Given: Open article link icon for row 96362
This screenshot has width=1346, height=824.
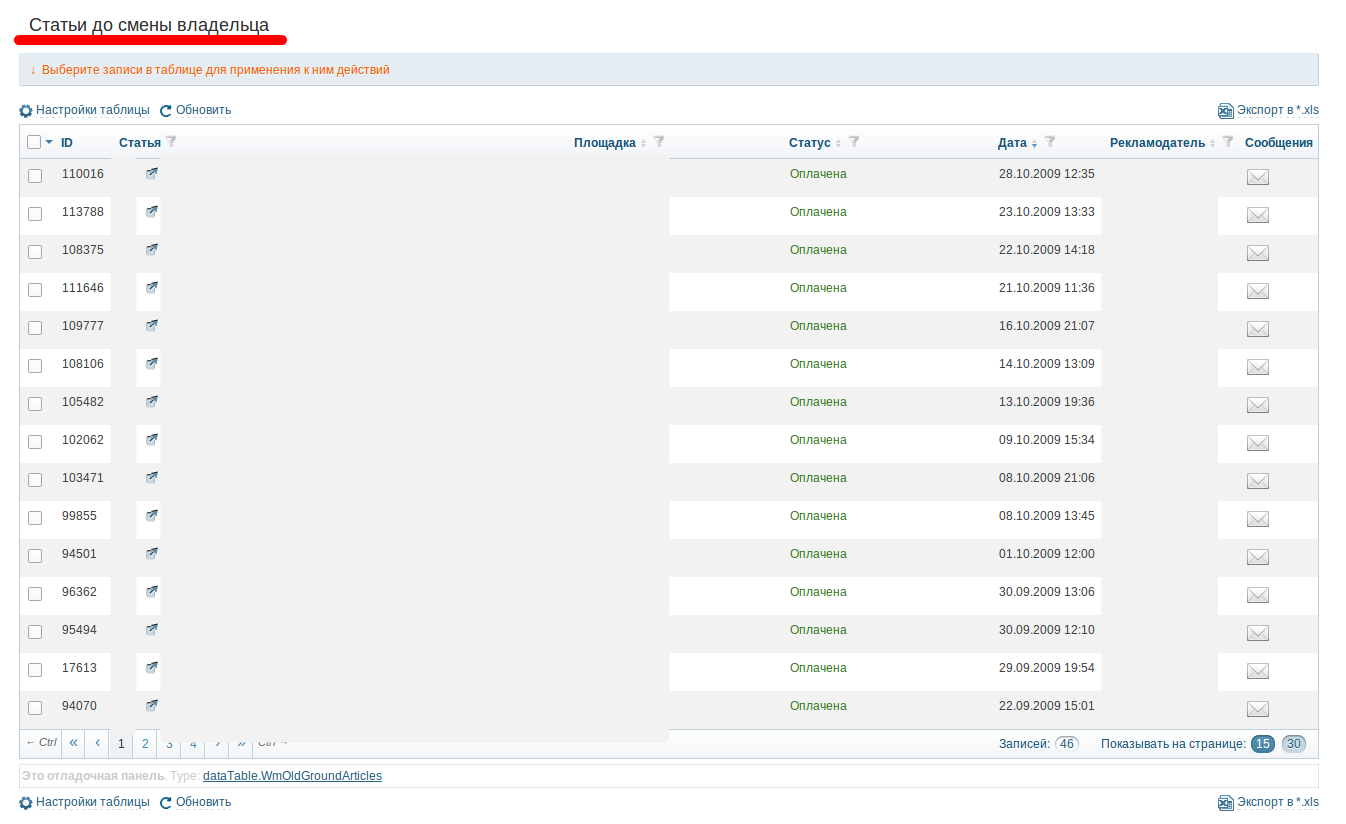Looking at the screenshot, I should click(151, 592).
